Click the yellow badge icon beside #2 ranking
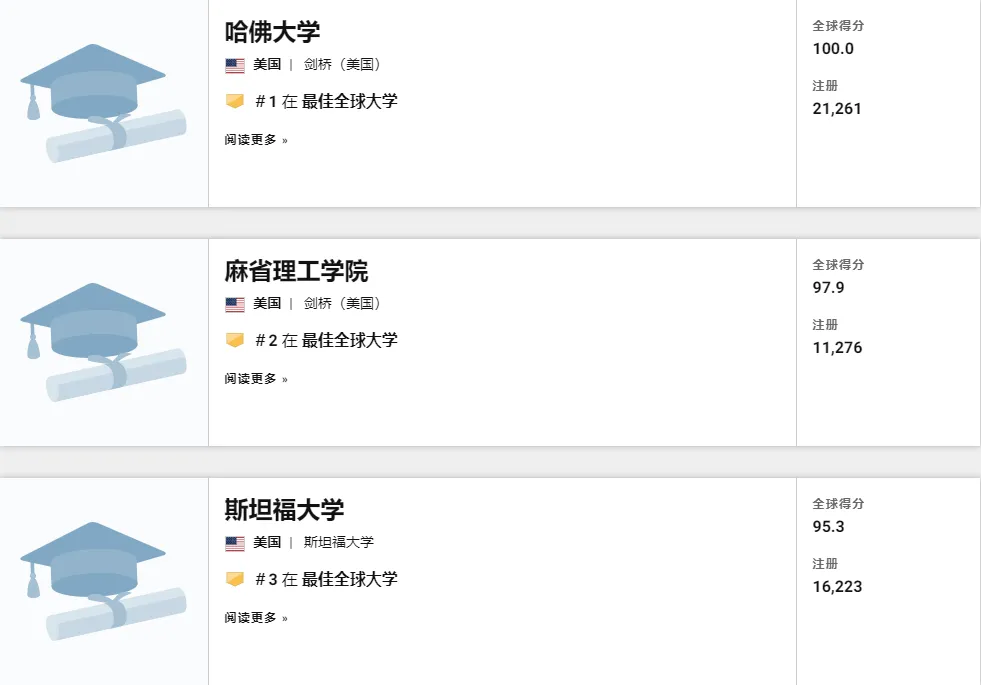Screen dimensions: 981x685 (235, 340)
